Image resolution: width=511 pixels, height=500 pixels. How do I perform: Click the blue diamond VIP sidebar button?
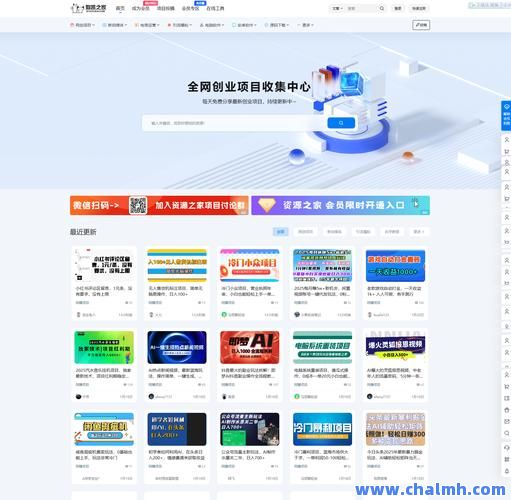[506, 115]
